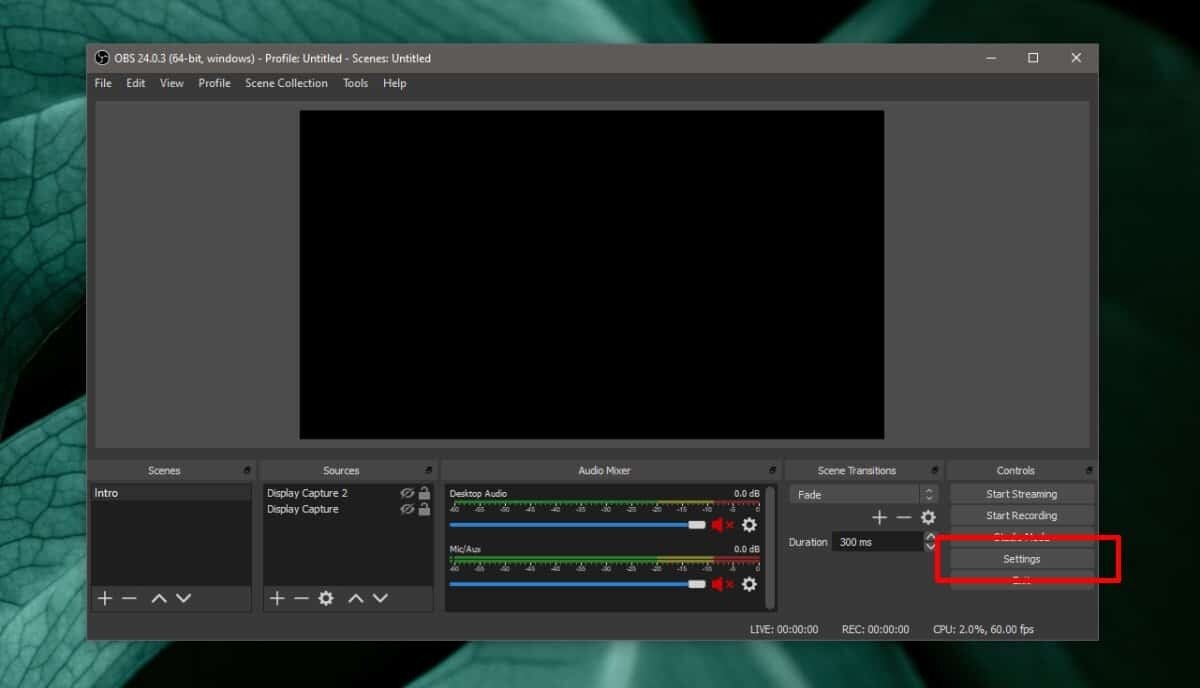
Task: Toggle visibility of Display Capture 2
Action: 407,494
